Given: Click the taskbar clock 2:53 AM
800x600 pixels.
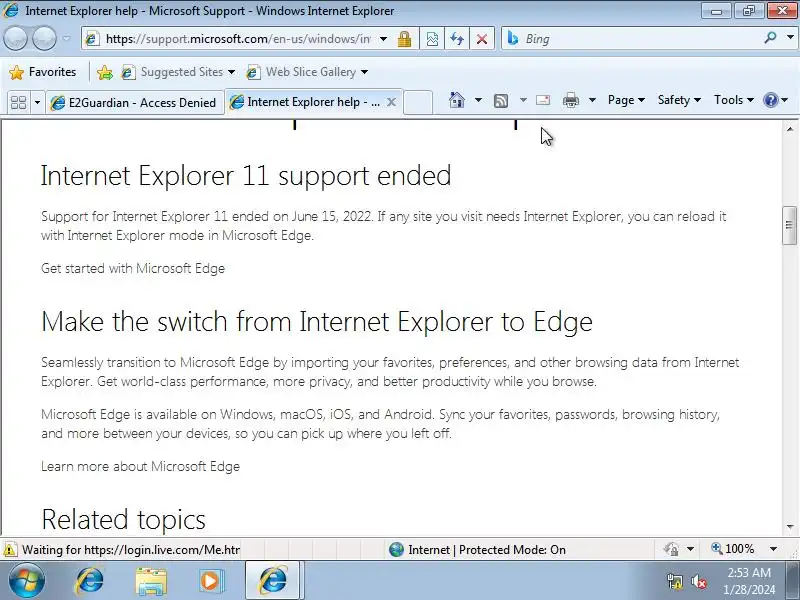Looking at the screenshot, I should 749,572.
